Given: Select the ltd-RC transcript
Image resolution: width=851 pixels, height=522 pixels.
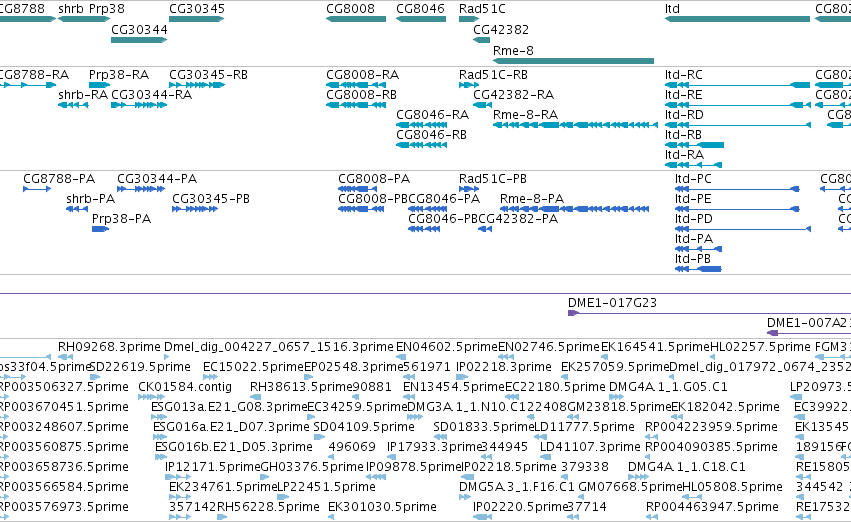Looking at the screenshot, I should click(738, 85).
